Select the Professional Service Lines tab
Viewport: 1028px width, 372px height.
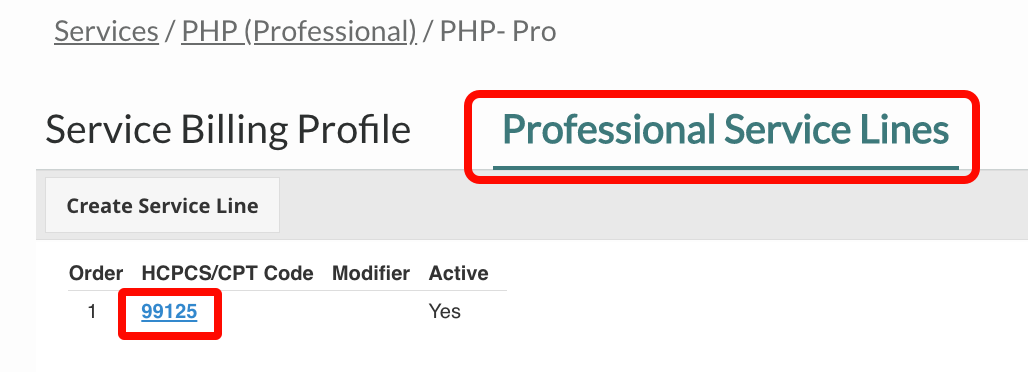726,130
